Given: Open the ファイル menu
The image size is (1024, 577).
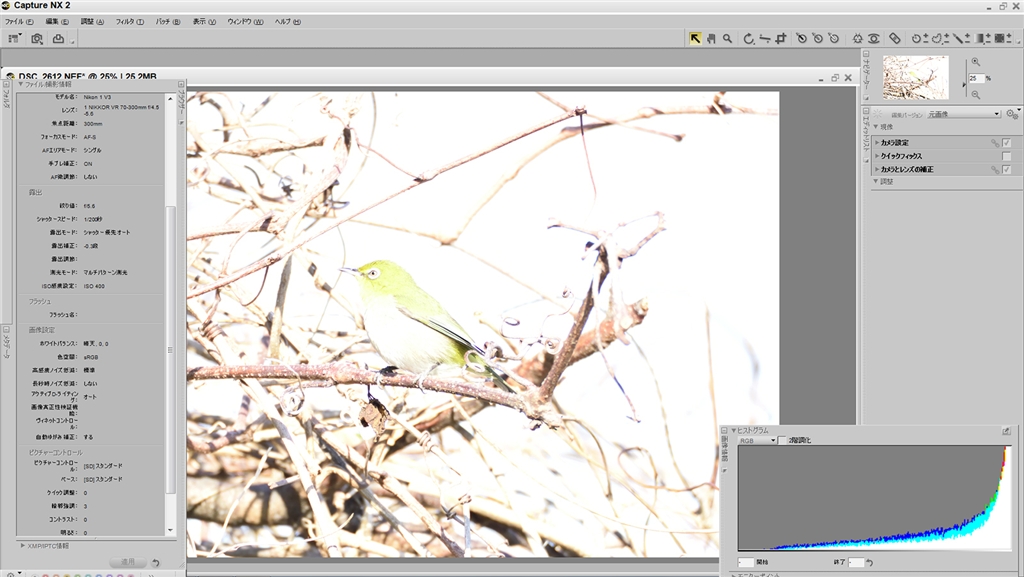Looking at the screenshot, I should click(x=19, y=22).
